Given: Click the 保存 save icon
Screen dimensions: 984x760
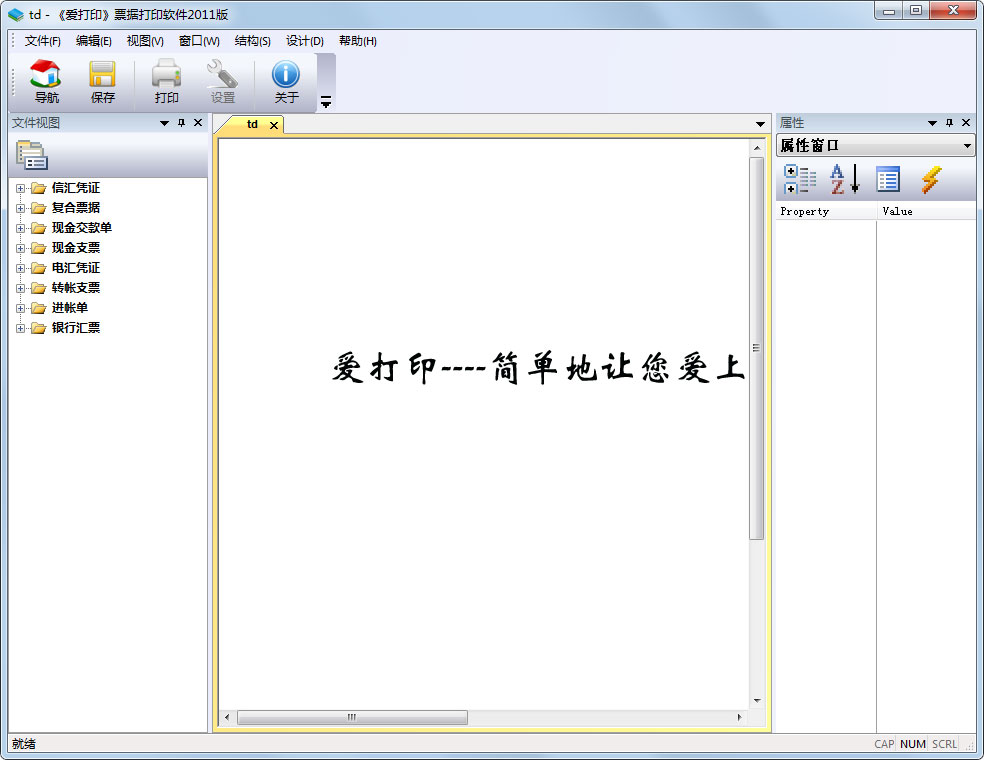Looking at the screenshot, I should [x=103, y=80].
